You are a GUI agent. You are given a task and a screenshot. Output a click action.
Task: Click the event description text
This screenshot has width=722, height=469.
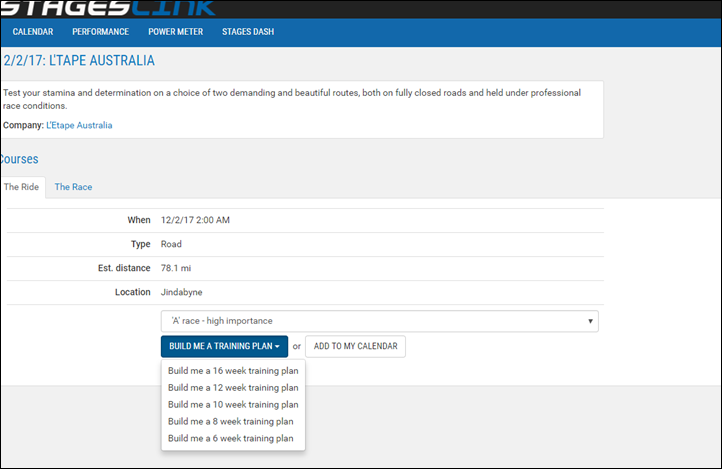click(x=290, y=98)
